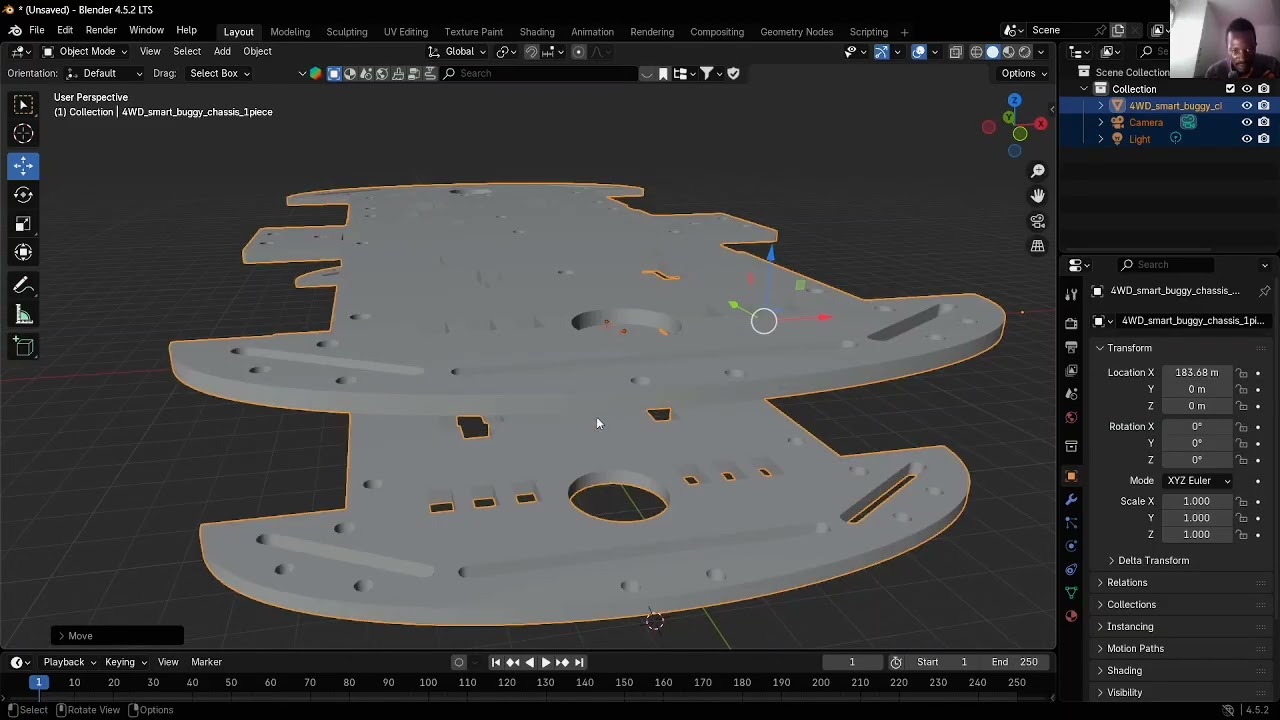Open the Render properties tab

(1071, 323)
